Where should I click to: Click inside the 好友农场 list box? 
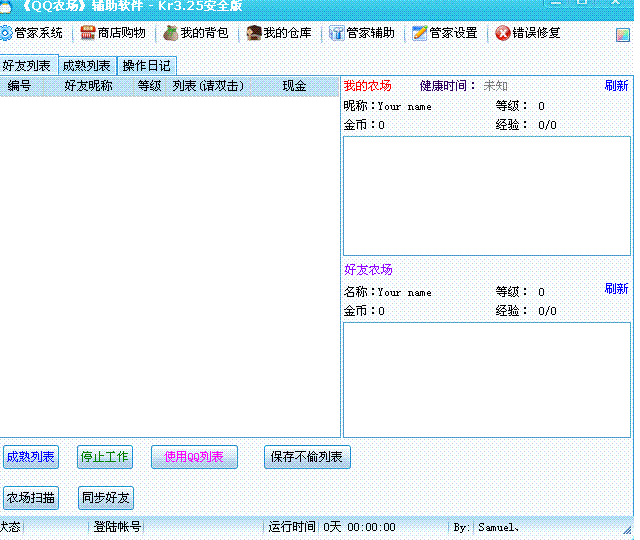tap(487, 380)
